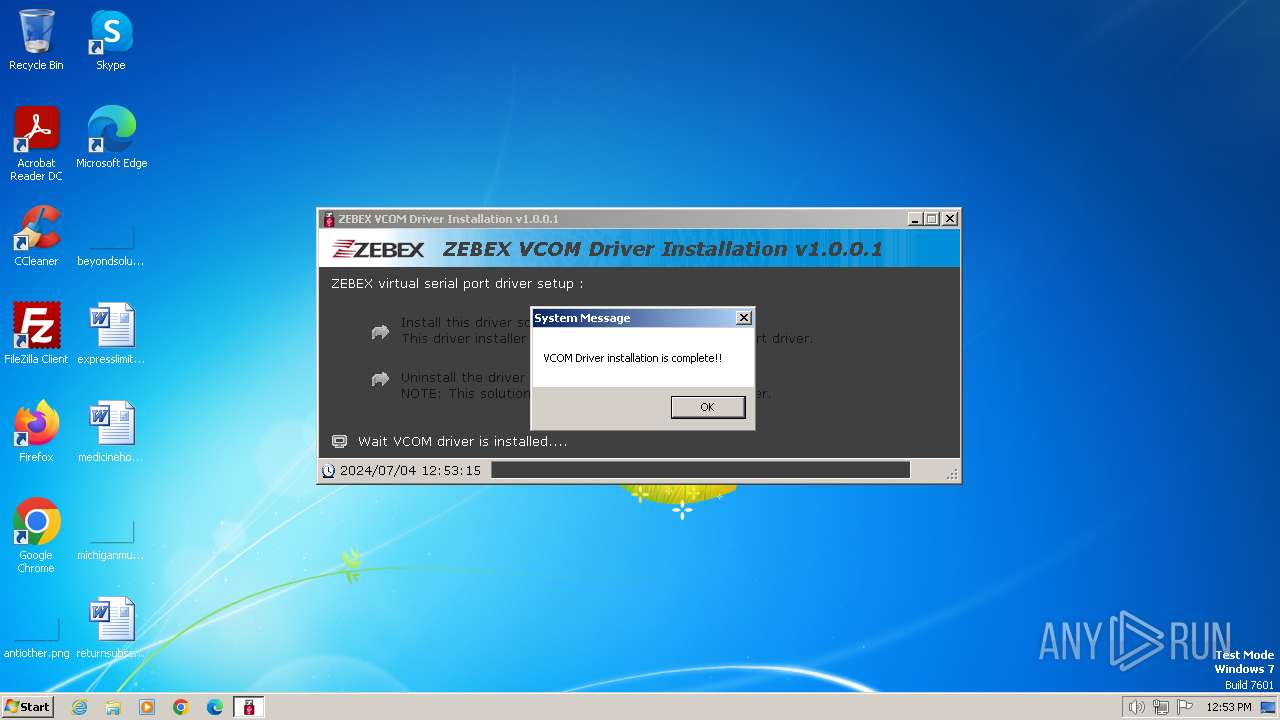Open Windows Media Player from the taskbar

[x=147, y=707]
